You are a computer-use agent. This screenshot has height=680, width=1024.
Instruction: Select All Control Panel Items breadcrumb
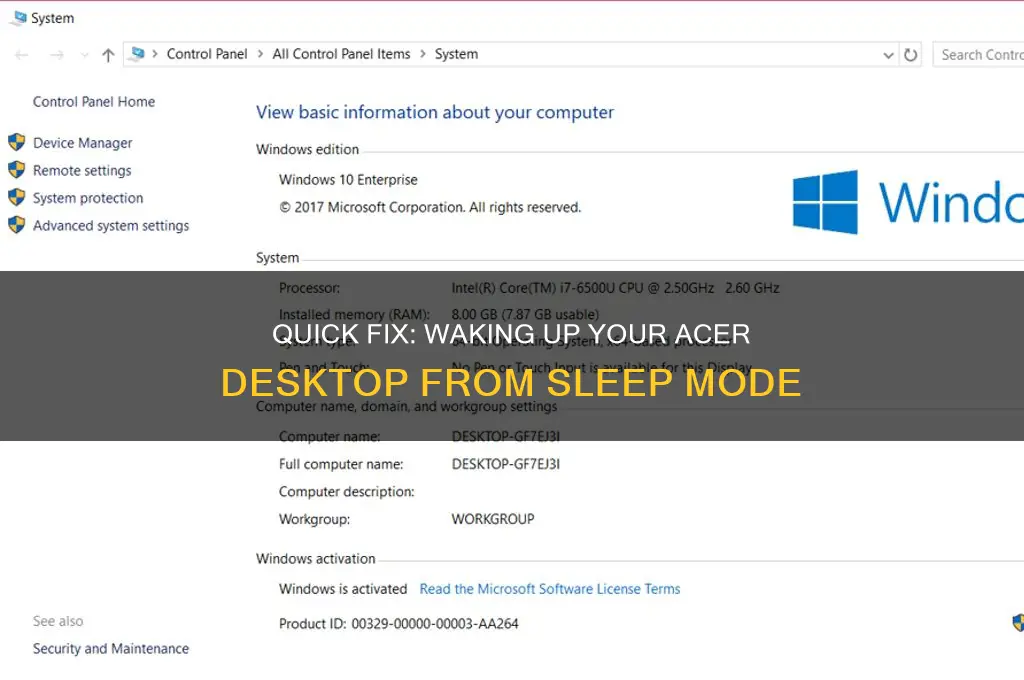pyautogui.click(x=342, y=54)
